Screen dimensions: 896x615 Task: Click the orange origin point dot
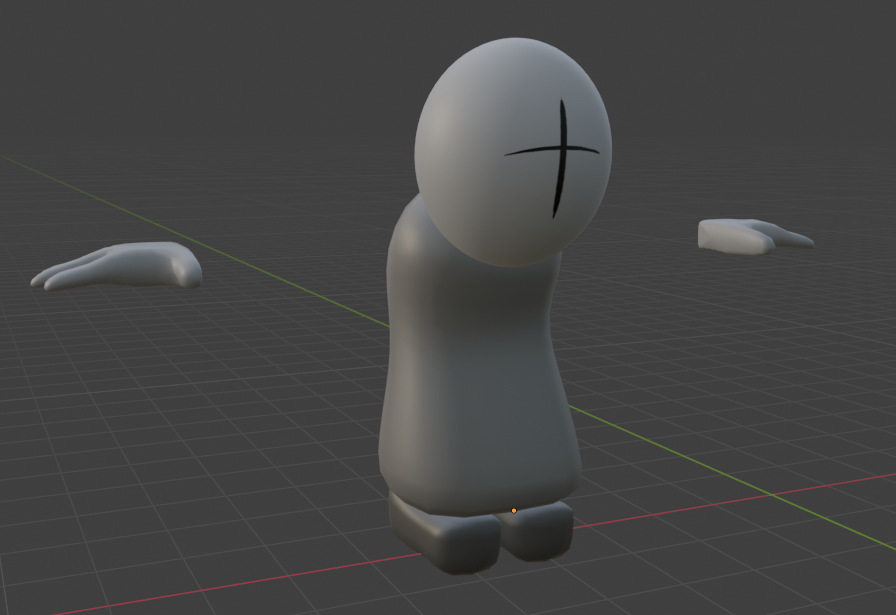[x=513, y=511]
